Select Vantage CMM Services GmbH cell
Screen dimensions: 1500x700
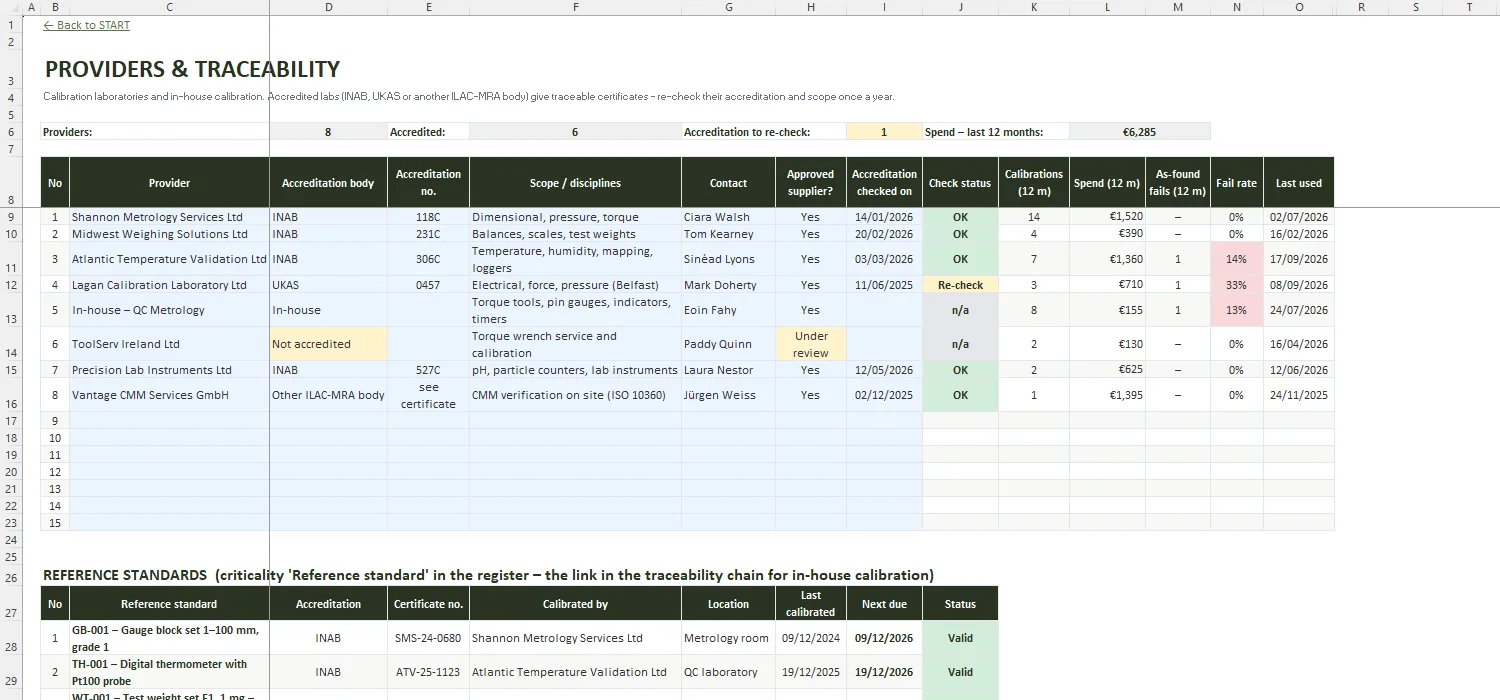[x=169, y=395]
